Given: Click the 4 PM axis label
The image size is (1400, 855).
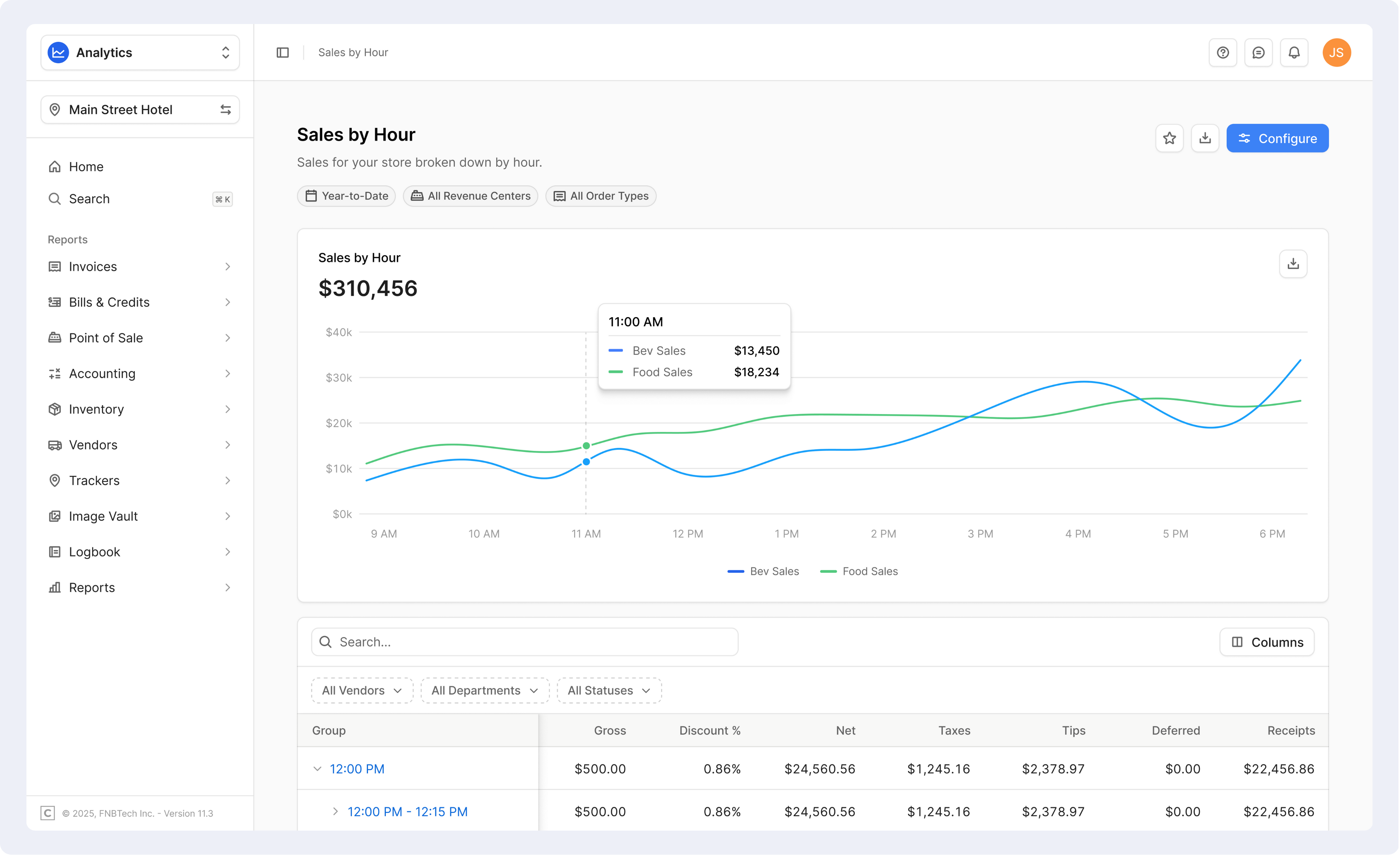Looking at the screenshot, I should point(1078,534).
